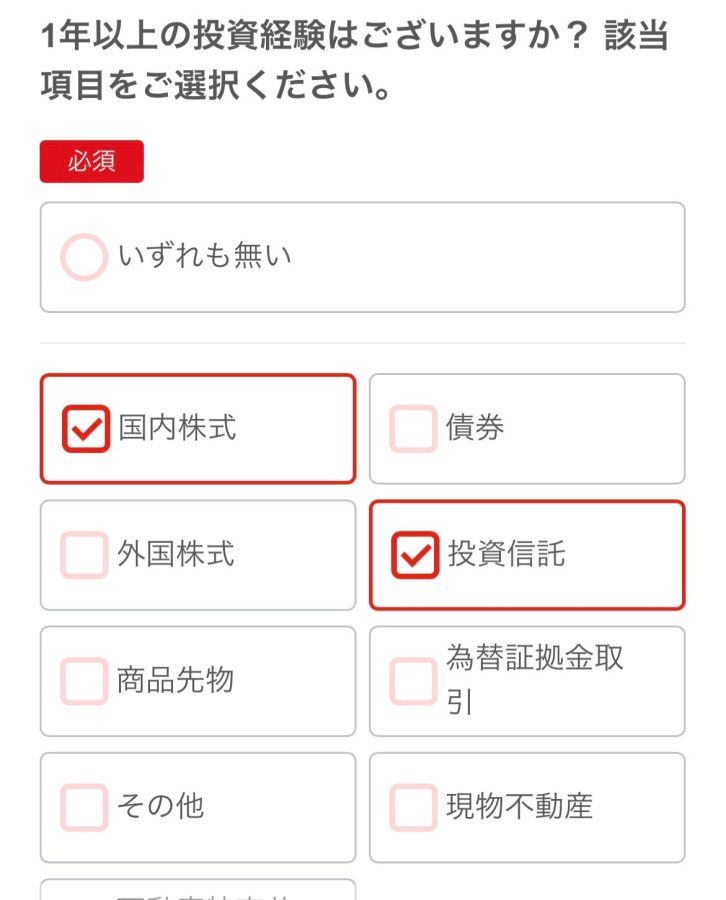The height and width of the screenshot is (900, 726).
Task: Select the いずれも無い radio button
Action: tap(84, 257)
